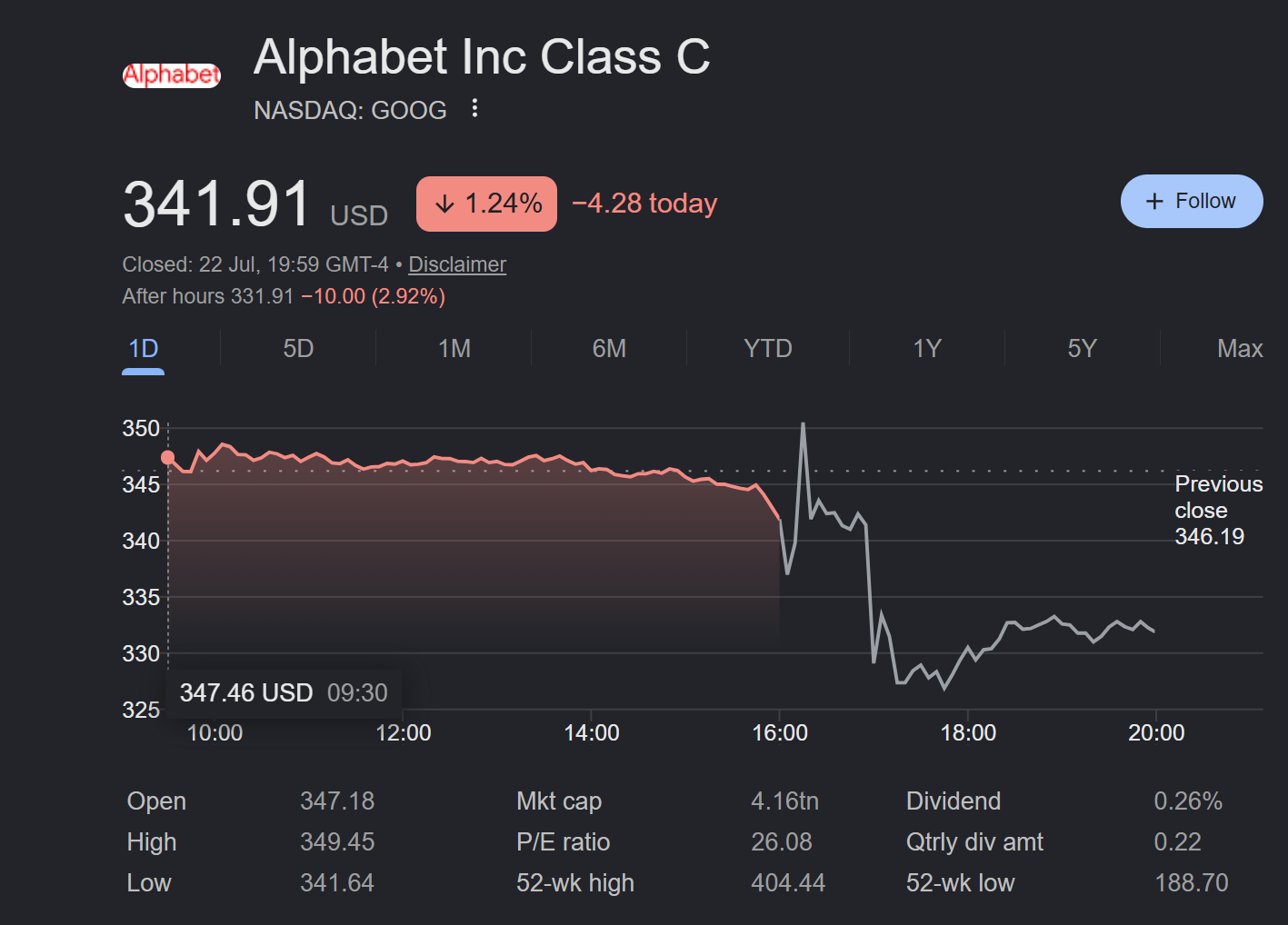1288x925 pixels.
Task: Open the 5Y chart range
Action: [1082, 349]
